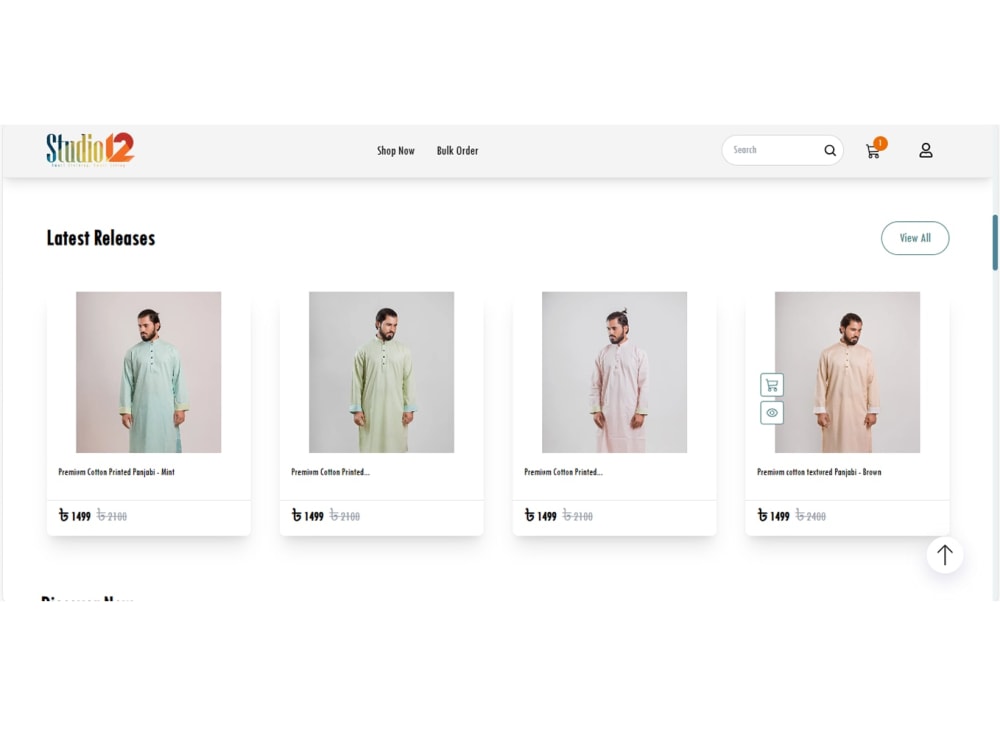Quick view the Brown Panjabi eye icon
Viewport: 1000px width, 750px height.
click(x=772, y=413)
